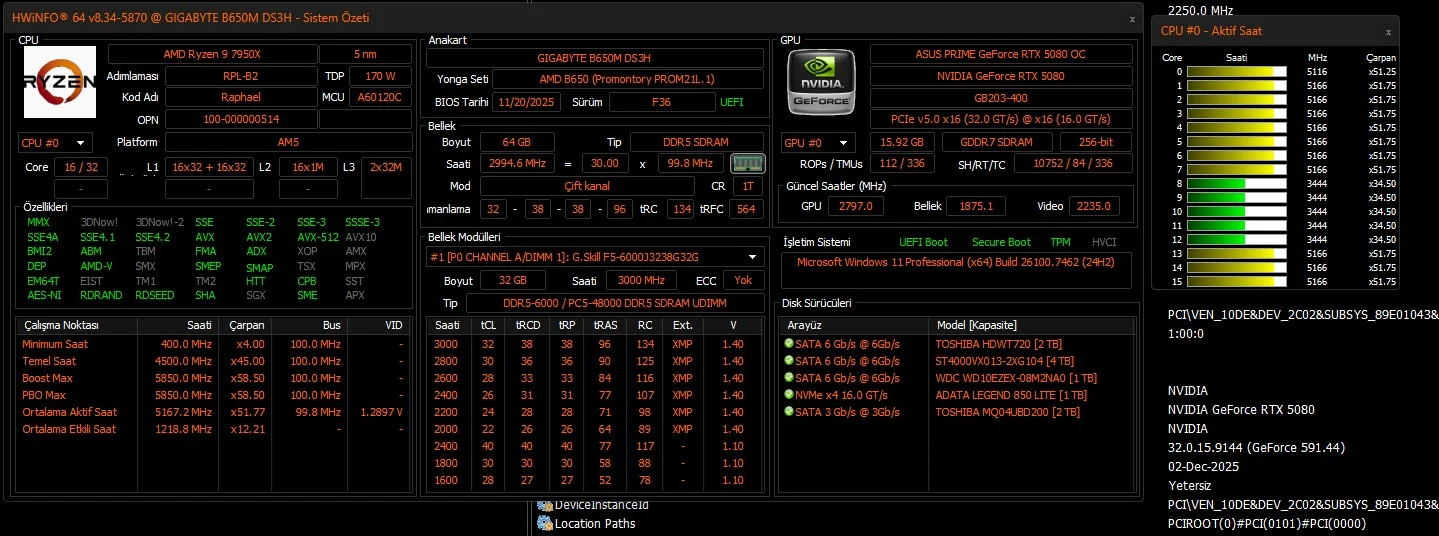Image resolution: width=1439 pixels, height=536 pixels.
Task: Click the NVIDIA GeForce logo image
Action: point(821,81)
